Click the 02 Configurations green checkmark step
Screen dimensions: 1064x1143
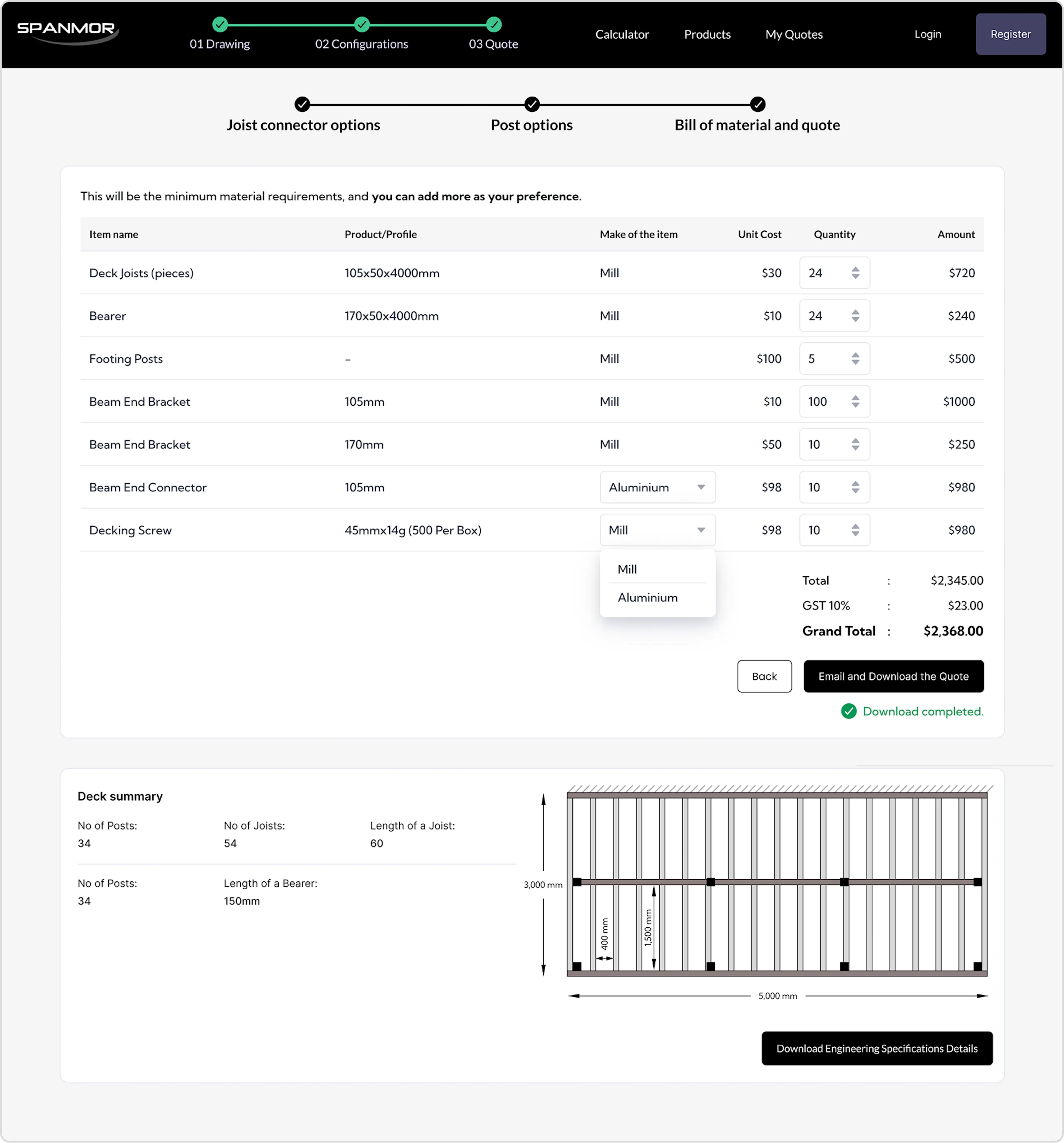(362, 24)
